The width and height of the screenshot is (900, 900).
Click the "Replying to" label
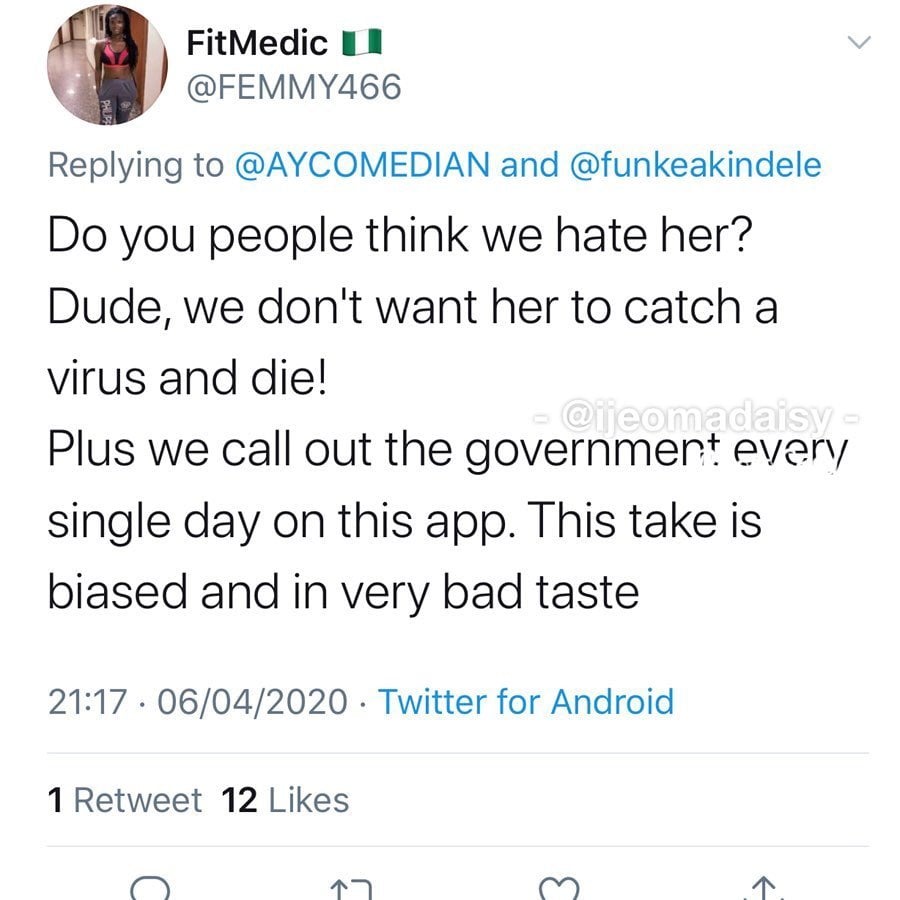tap(136, 164)
